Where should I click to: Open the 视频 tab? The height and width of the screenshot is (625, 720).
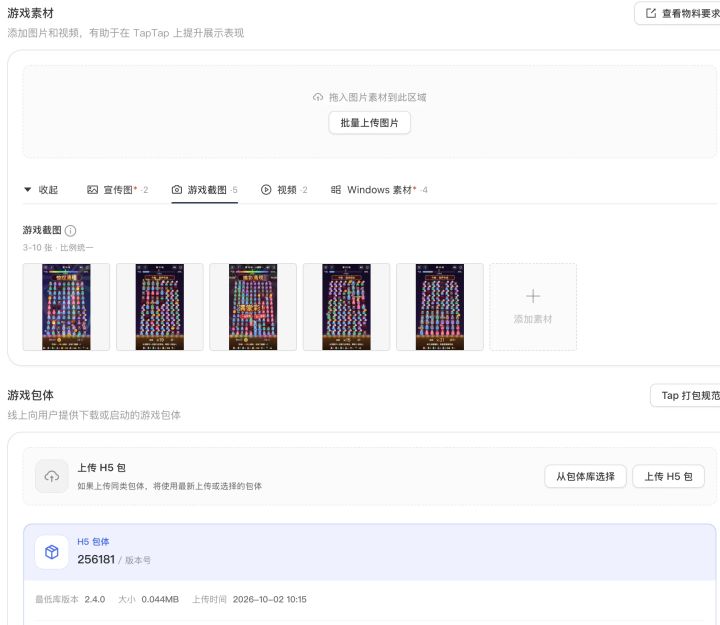pos(284,190)
